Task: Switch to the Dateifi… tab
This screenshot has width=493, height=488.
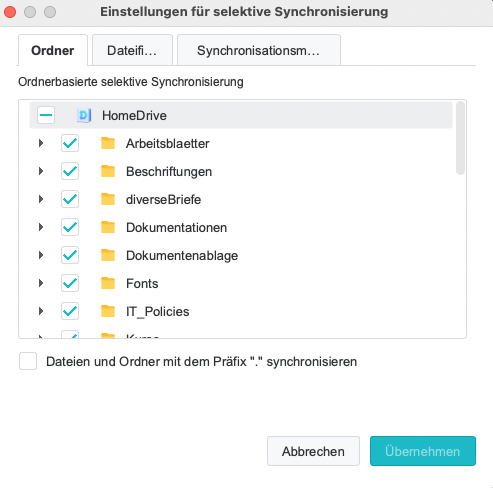Action: 132,50
